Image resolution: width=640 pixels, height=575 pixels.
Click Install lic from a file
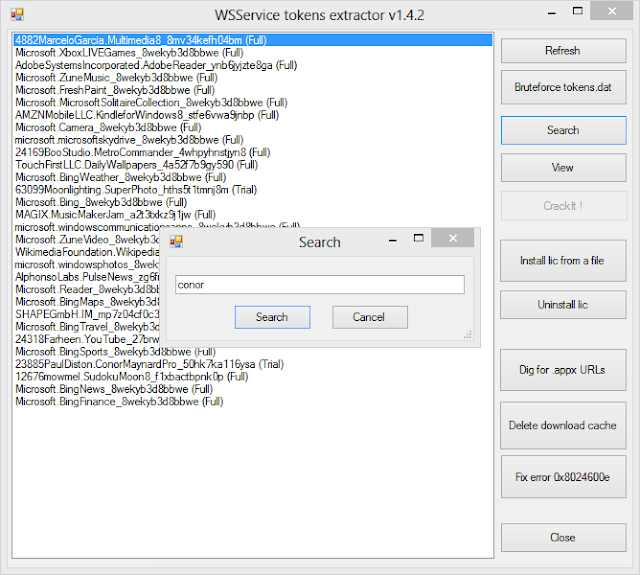(563, 261)
